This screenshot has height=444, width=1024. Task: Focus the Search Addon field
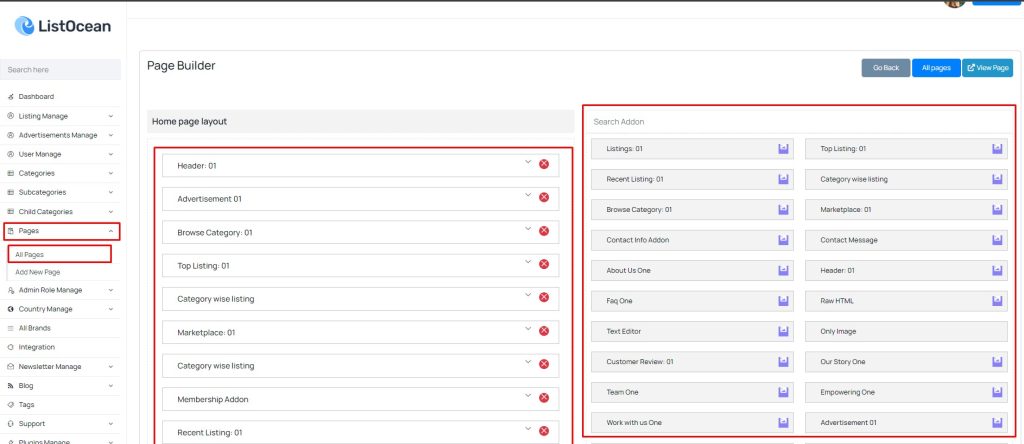pos(799,122)
